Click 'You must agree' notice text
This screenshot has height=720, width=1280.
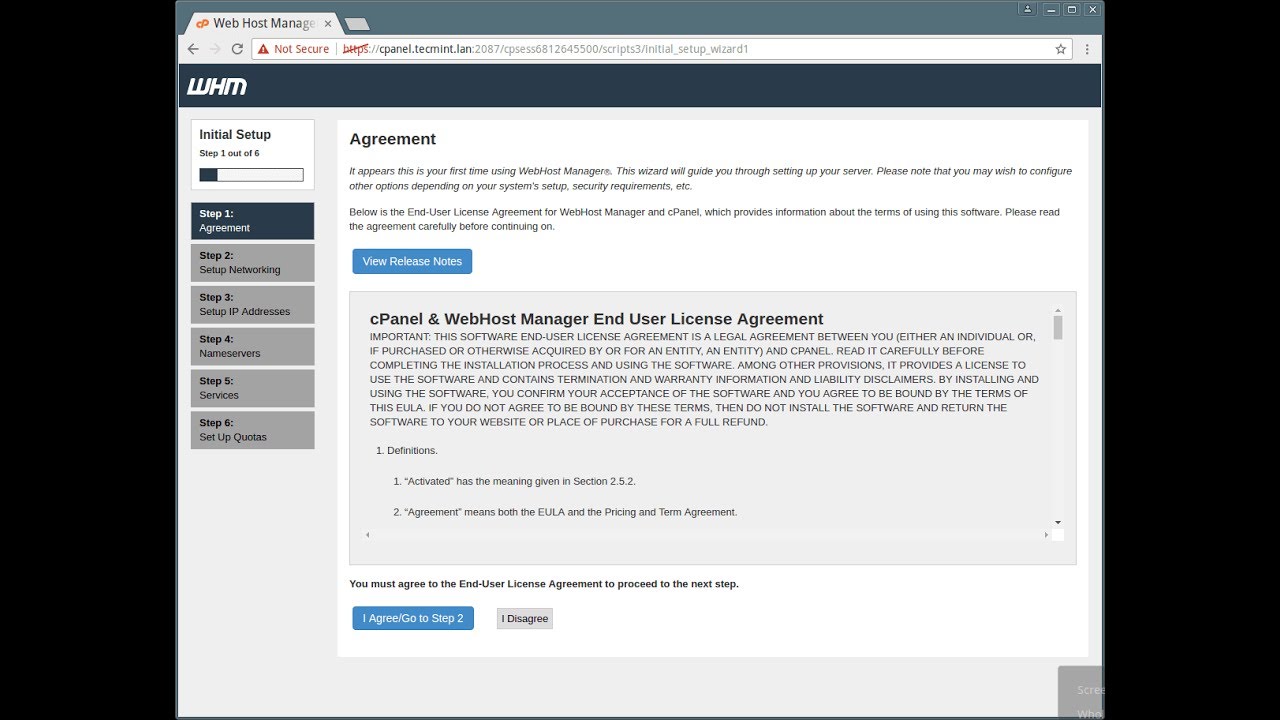pos(544,584)
